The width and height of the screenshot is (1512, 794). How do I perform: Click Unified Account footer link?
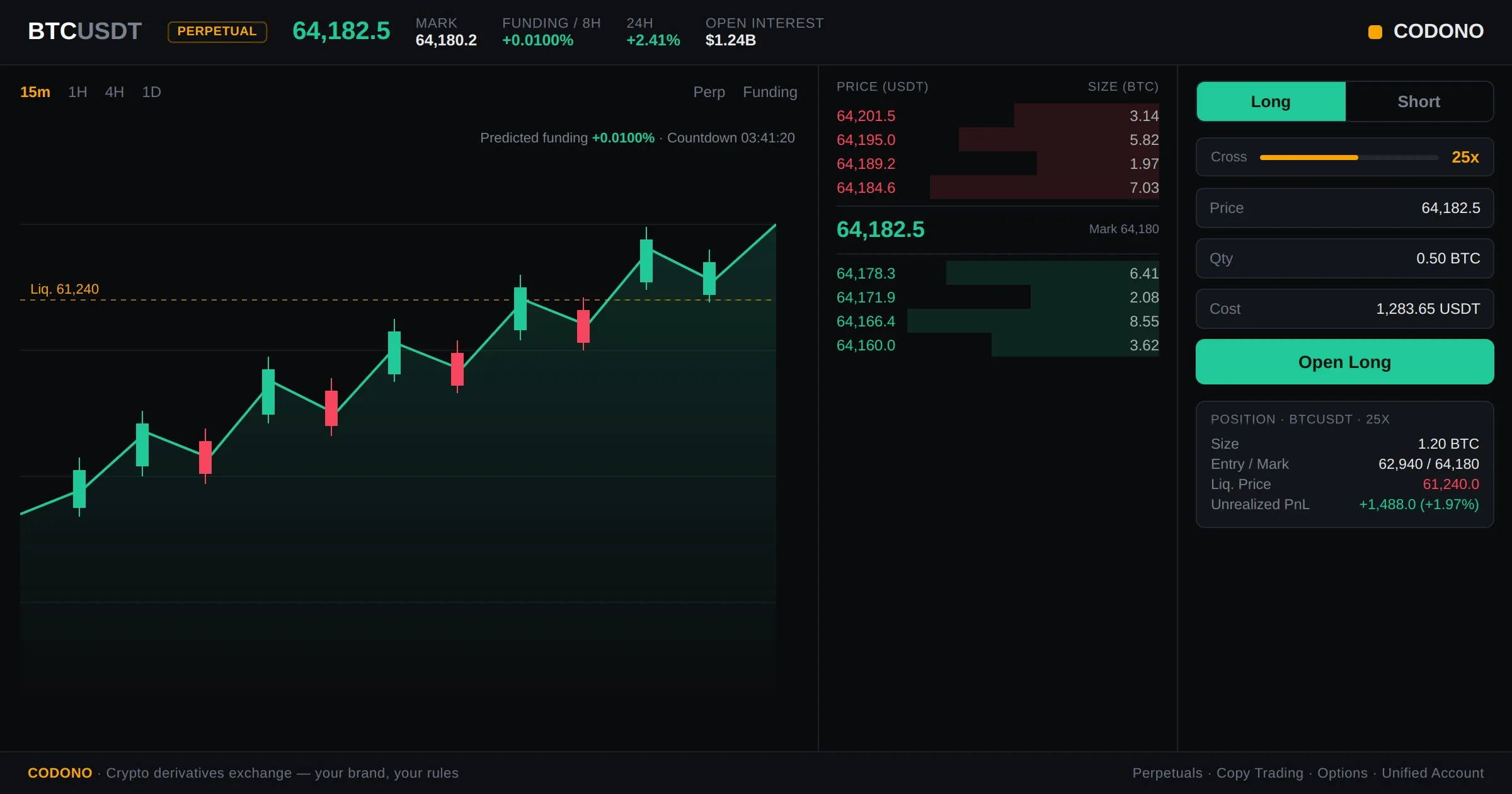tap(1433, 773)
